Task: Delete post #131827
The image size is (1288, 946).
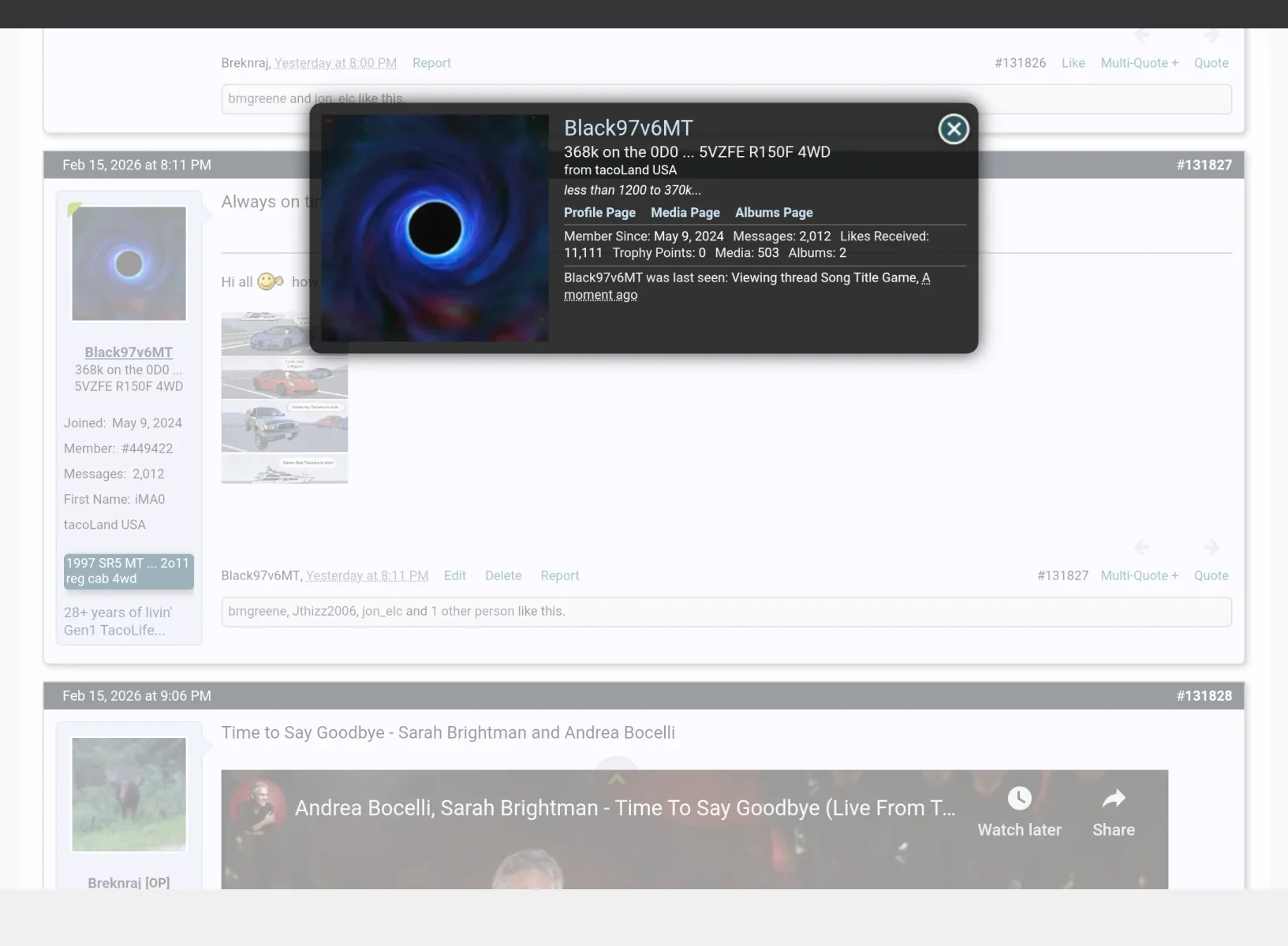Action: [503, 575]
